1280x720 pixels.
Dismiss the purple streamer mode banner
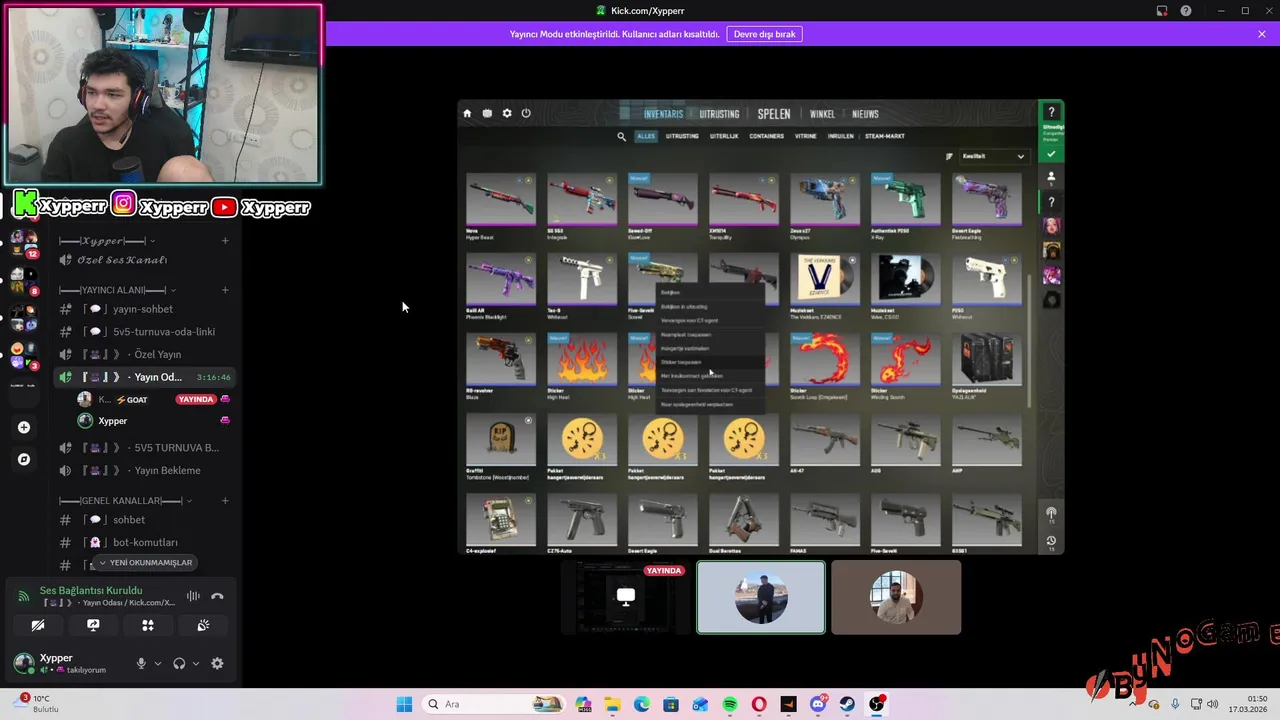click(x=1262, y=34)
